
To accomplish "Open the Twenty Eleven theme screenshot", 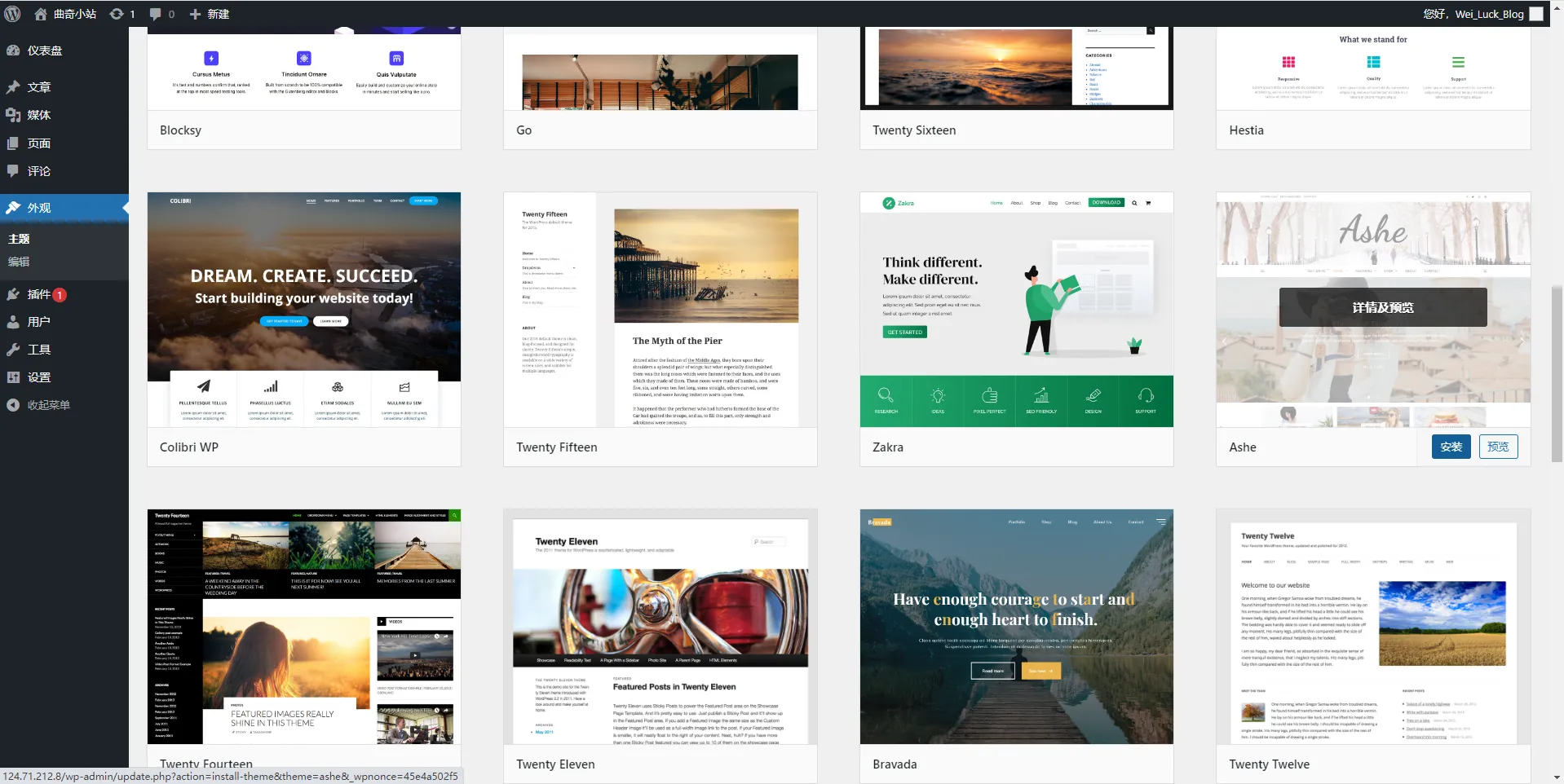I will 661,627.
